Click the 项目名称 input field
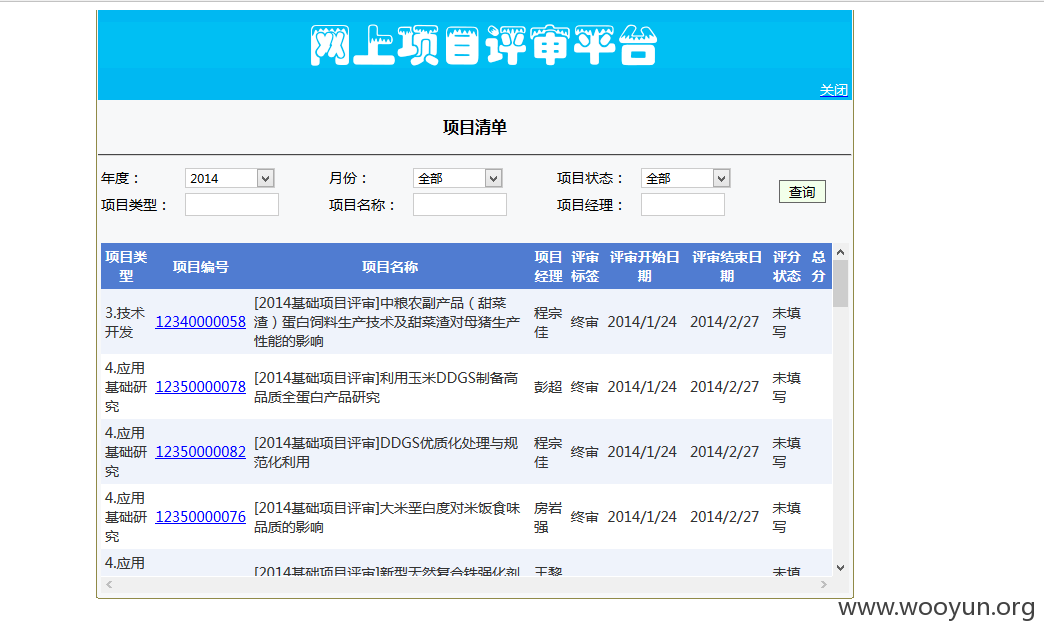Image resolution: width=1044 pixels, height=636 pixels. pyautogui.click(x=459, y=204)
